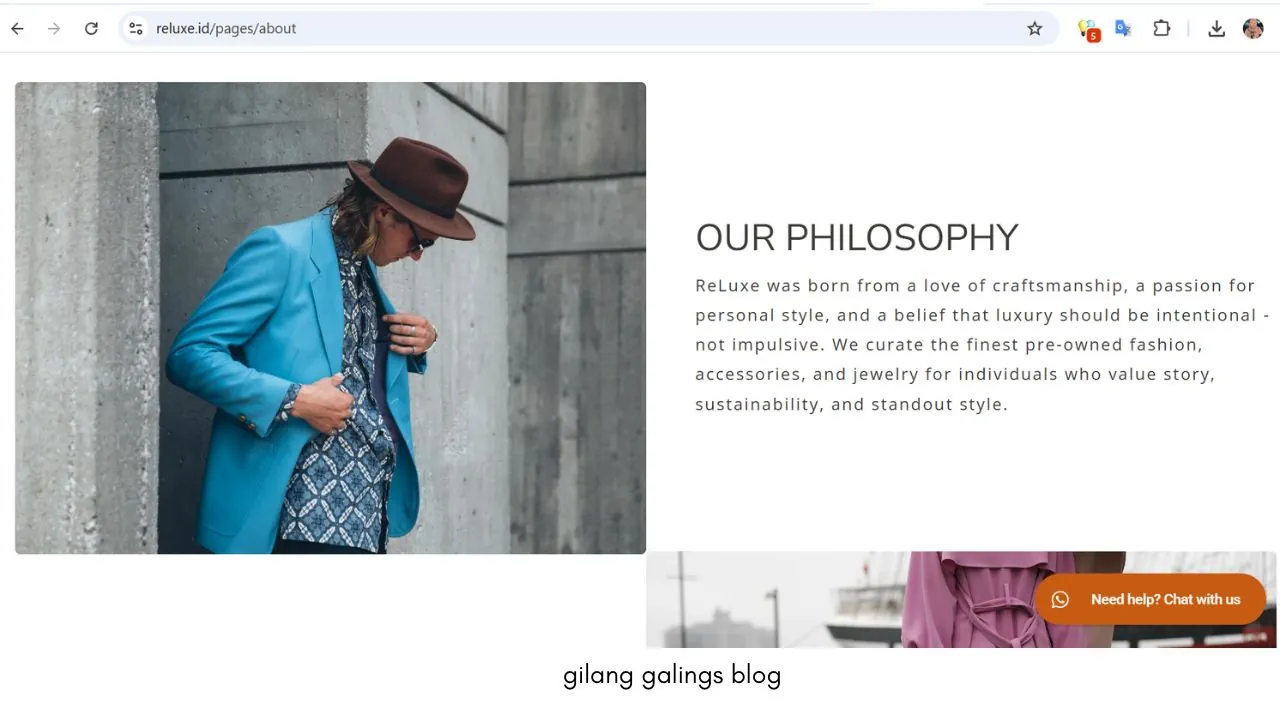Screen dimensions: 1280x720
Task: Show browser downloads
Action: tap(1216, 29)
